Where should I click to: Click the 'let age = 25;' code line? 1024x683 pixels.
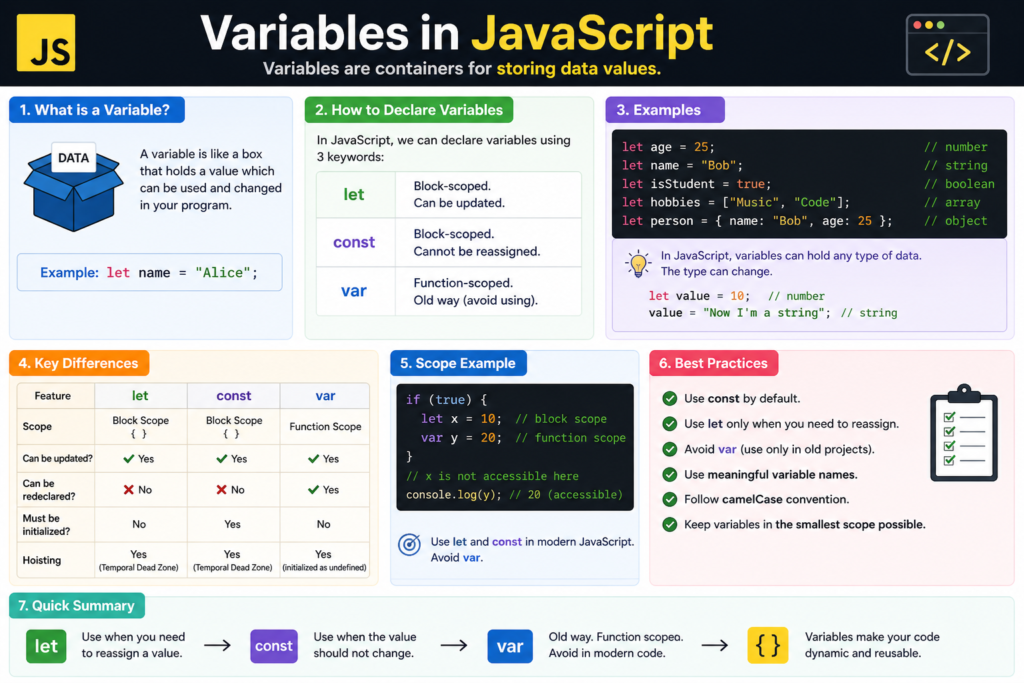pos(668,147)
